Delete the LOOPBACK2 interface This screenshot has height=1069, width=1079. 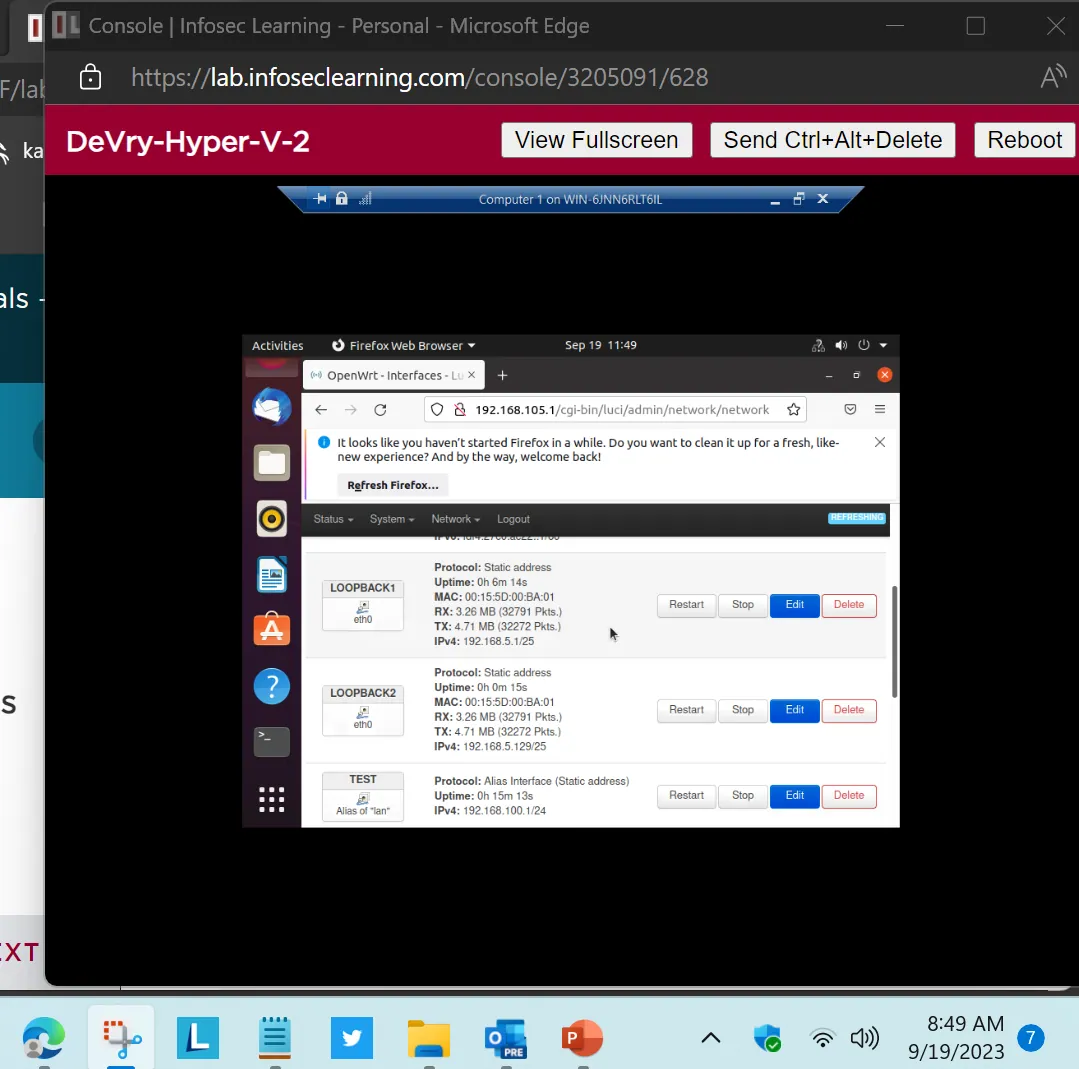pyautogui.click(x=848, y=710)
